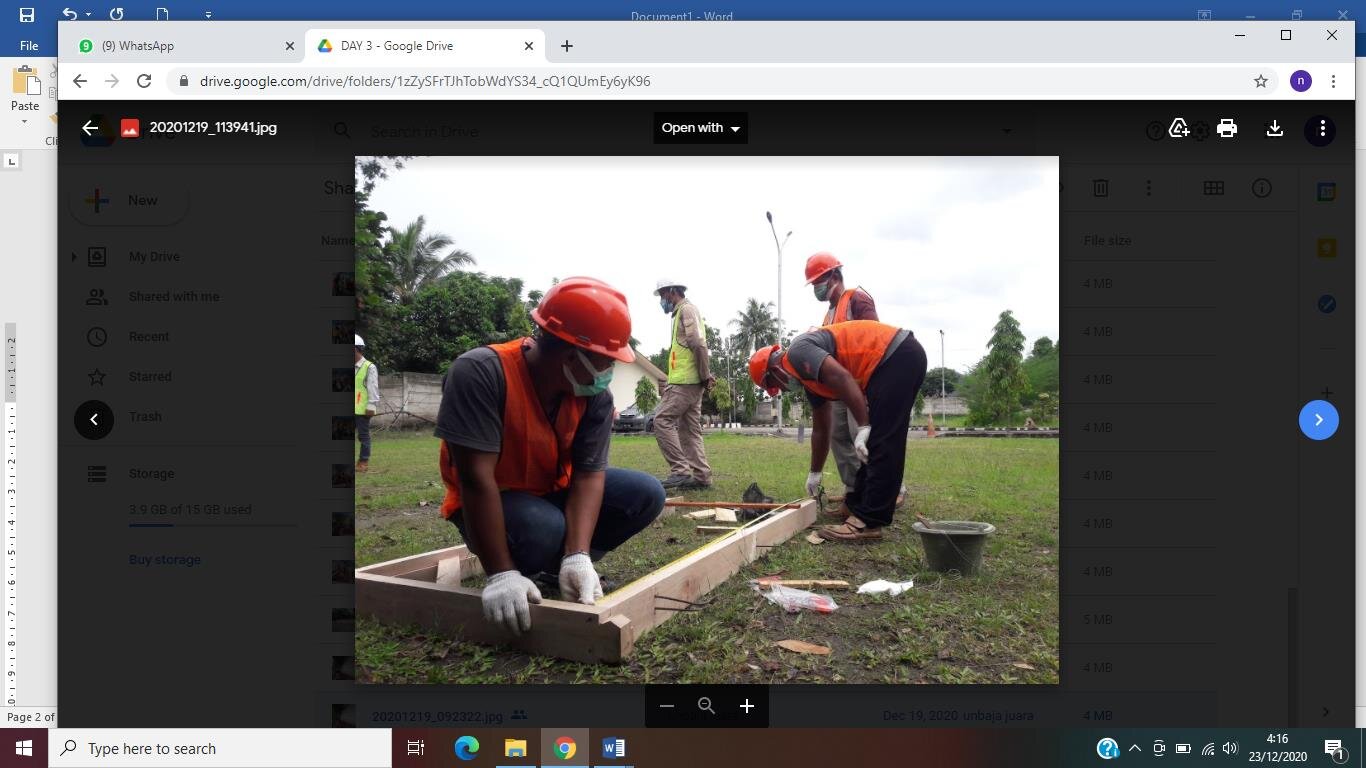Click the back arrow to close image preview
This screenshot has width=1366, height=768.
(x=90, y=128)
